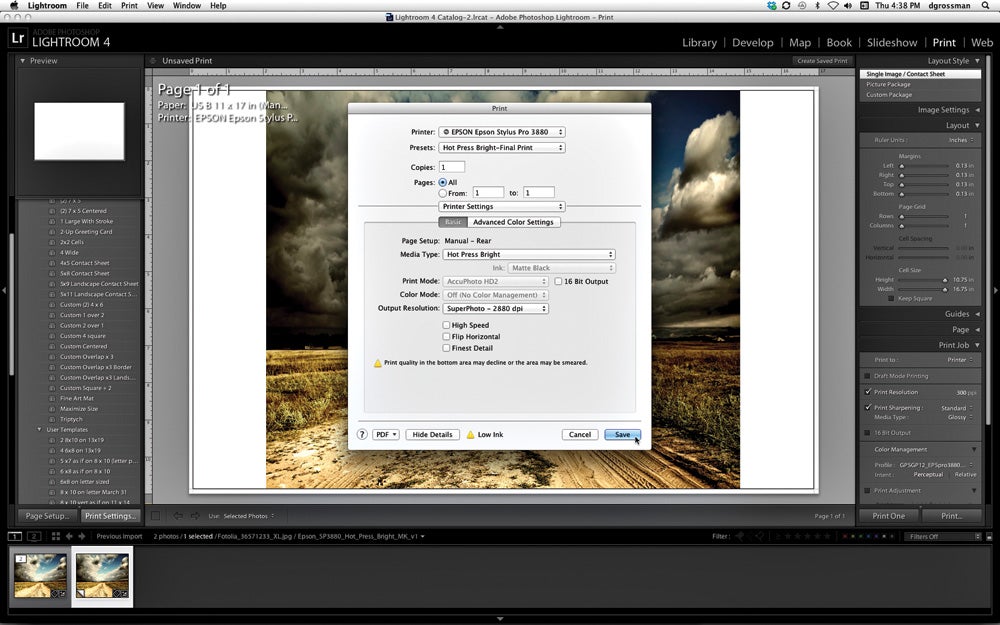Open the Window menu

[187, 6]
